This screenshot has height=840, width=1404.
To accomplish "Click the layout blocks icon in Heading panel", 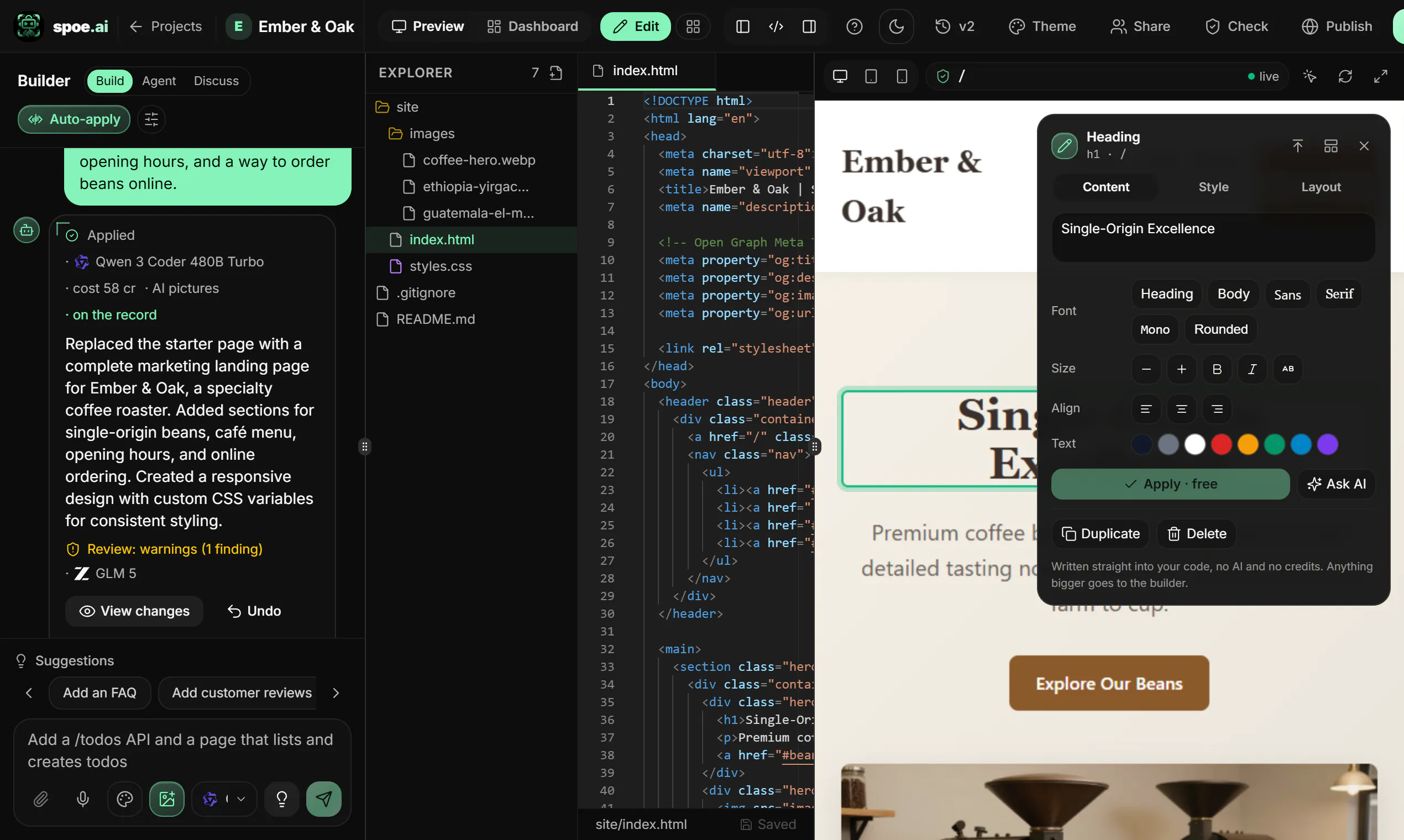I will 1331,146.
